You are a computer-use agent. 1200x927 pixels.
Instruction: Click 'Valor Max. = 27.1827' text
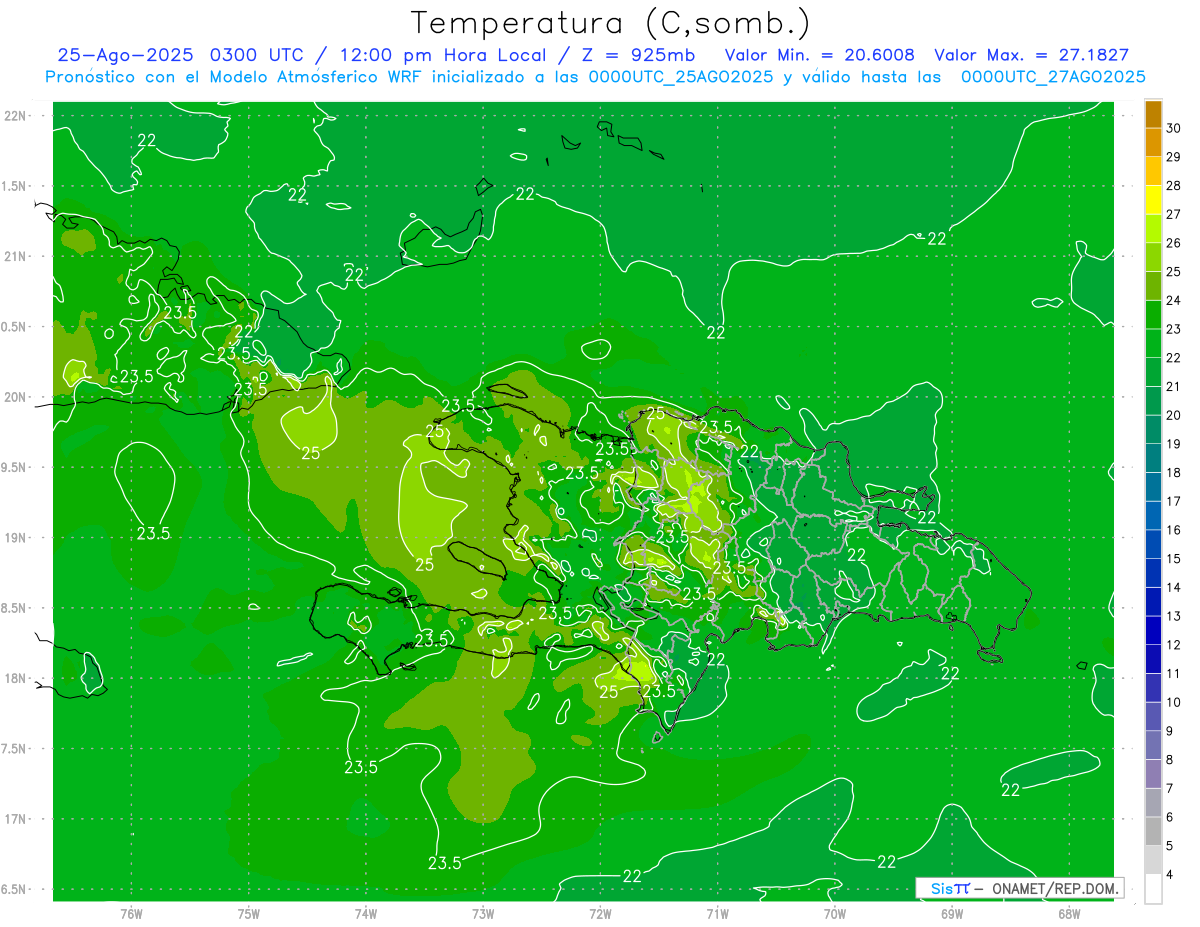1031,55
